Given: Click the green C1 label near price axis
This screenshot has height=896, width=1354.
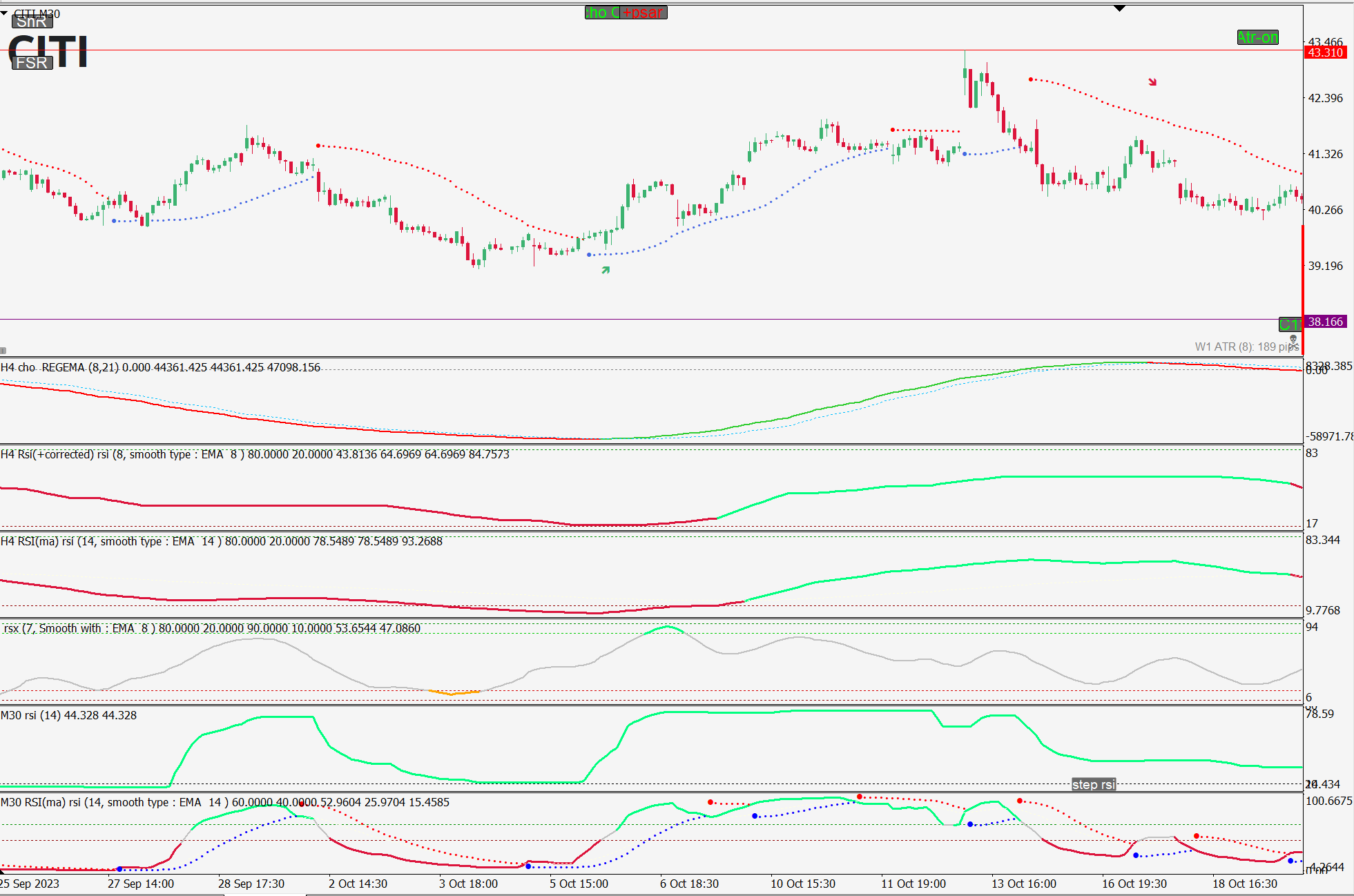Looking at the screenshot, I should pyautogui.click(x=1288, y=324).
